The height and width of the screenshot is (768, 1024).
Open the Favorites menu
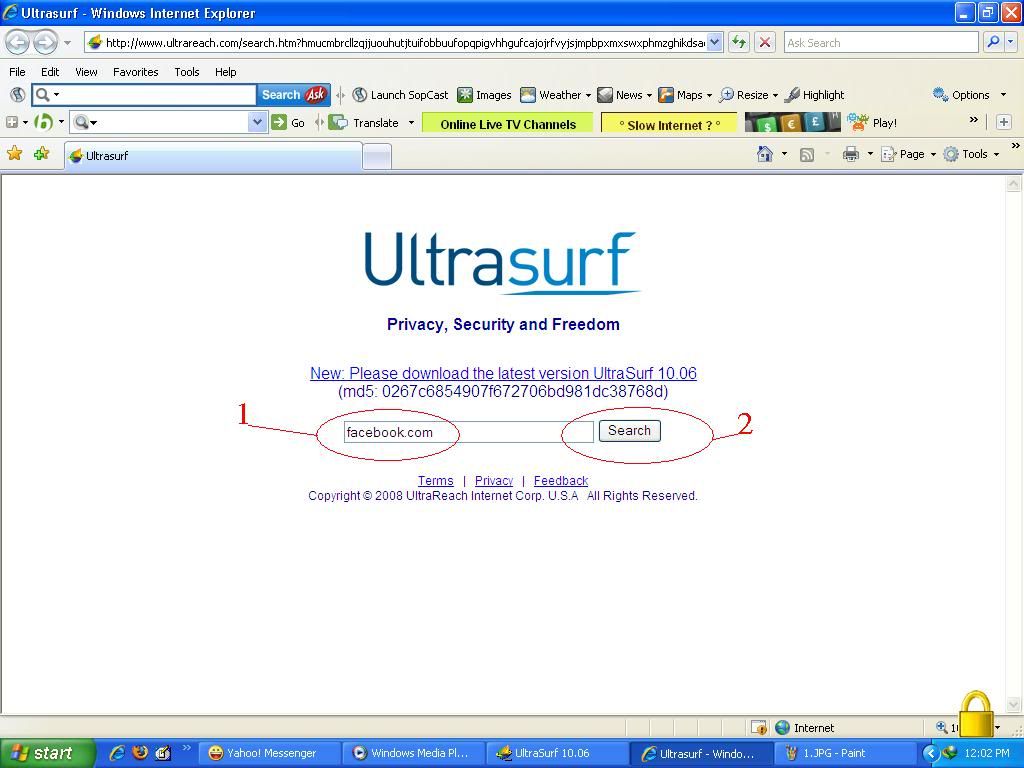tap(136, 72)
